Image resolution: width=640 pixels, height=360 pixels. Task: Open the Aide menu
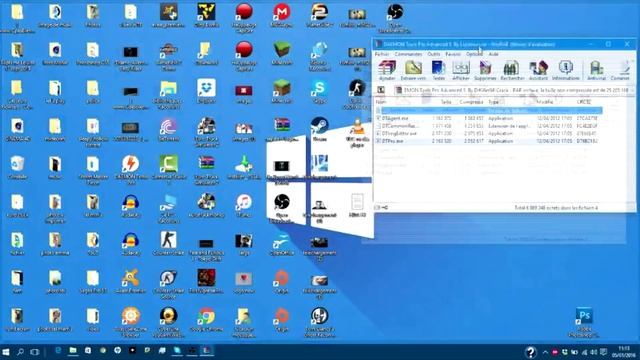[x=493, y=54]
